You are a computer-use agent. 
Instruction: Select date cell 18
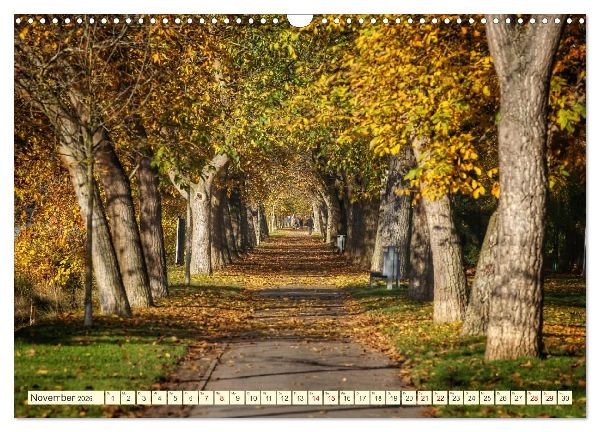[x=378, y=398]
